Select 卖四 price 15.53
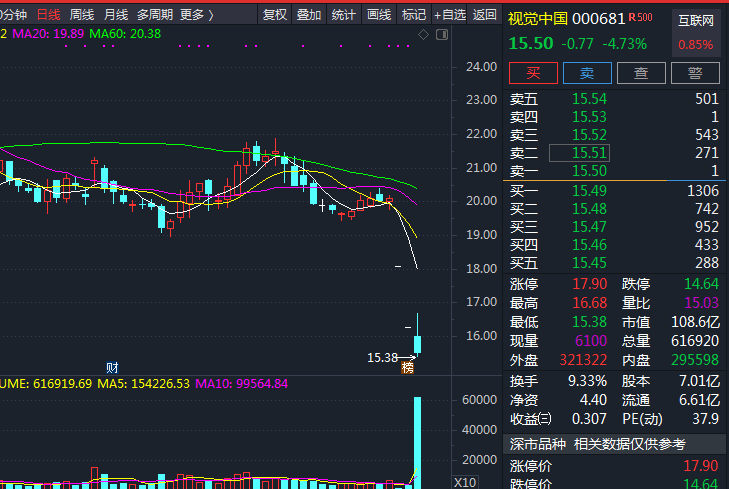 tap(589, 117)
